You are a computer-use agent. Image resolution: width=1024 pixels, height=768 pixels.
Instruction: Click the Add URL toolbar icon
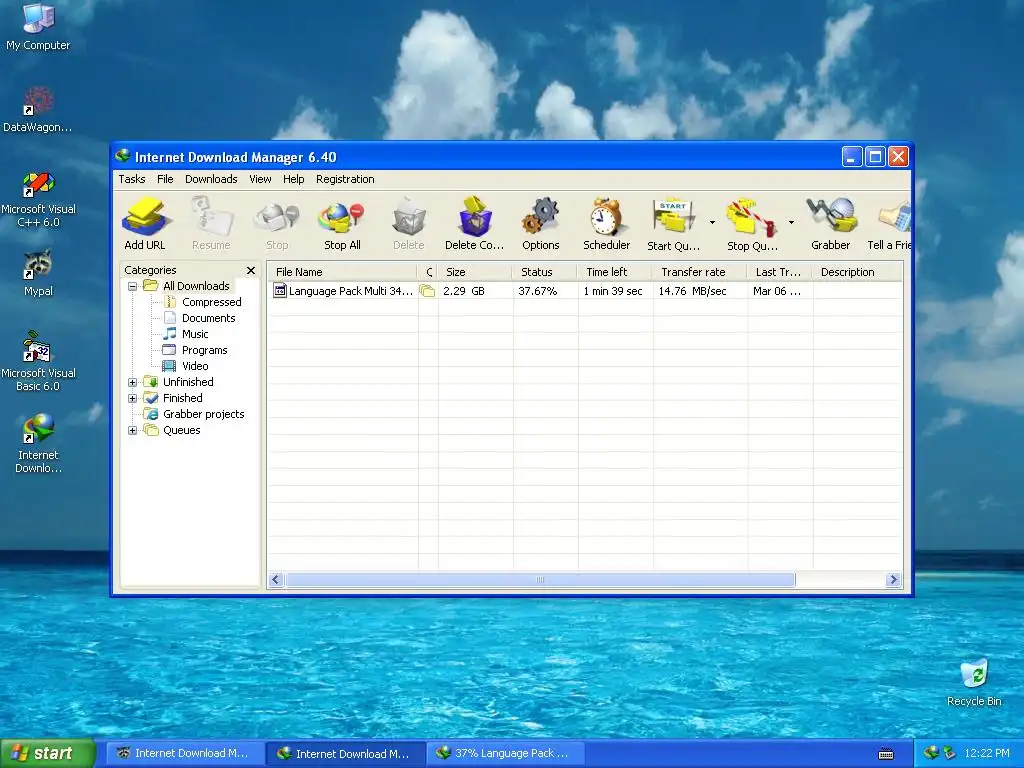click(145, 224)
